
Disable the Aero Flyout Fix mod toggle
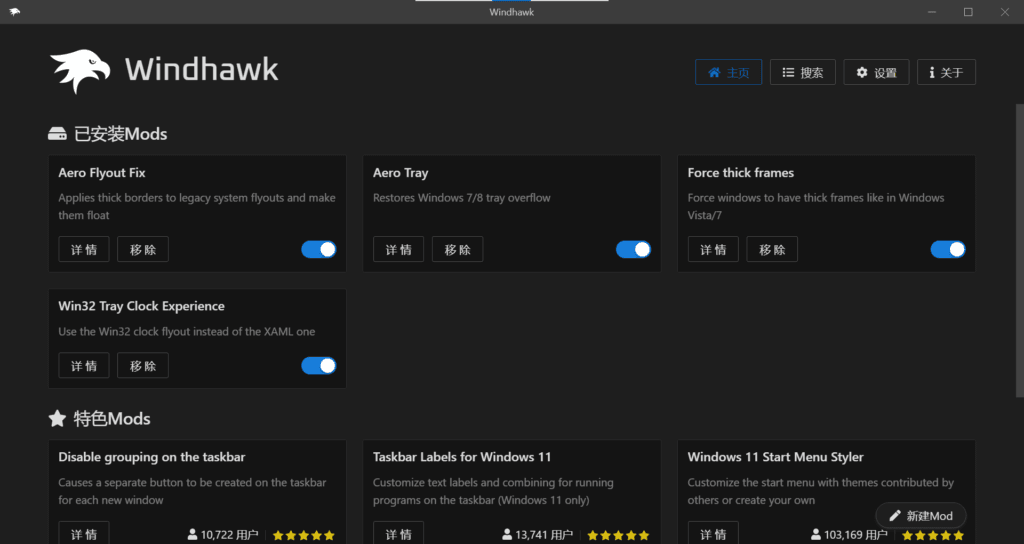(x=319, y=249)
